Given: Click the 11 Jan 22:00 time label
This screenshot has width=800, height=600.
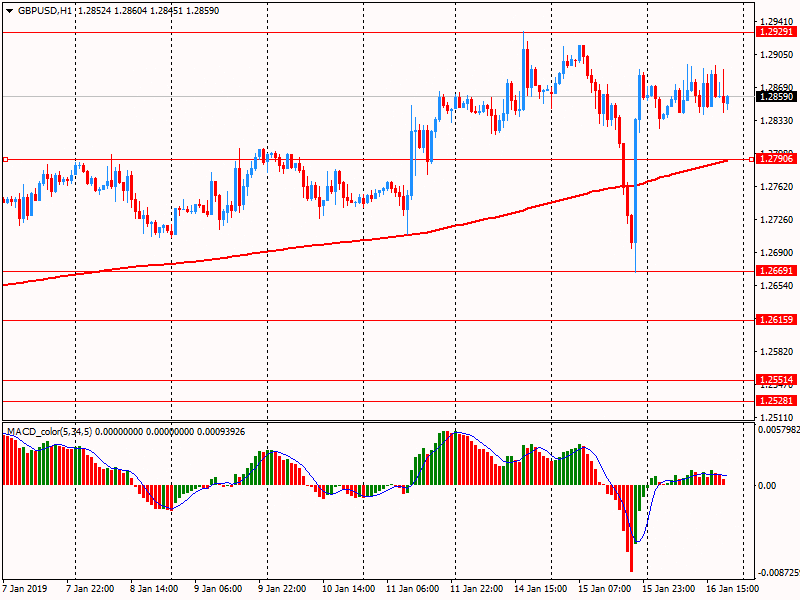Looking at the screenshot, I should pyautogui.click(x=479, y=589).
